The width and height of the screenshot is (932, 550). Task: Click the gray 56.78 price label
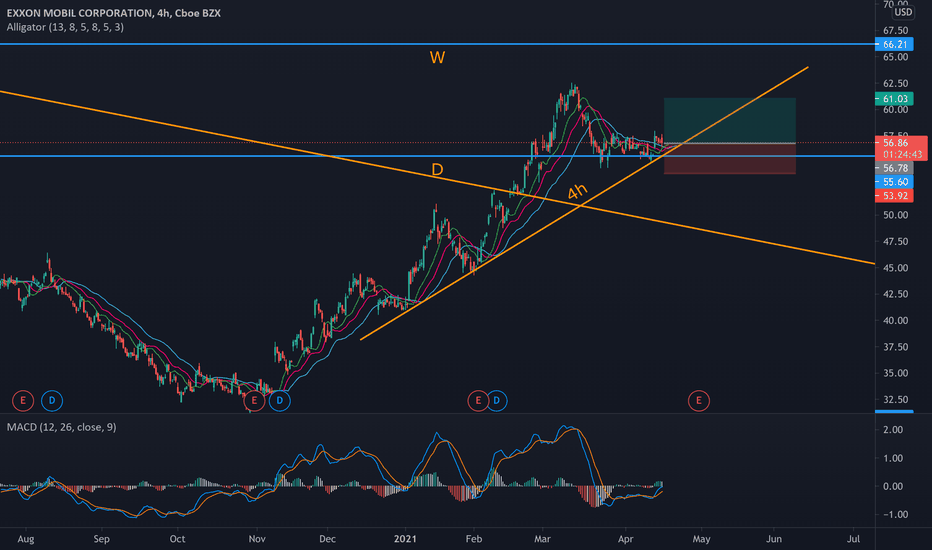click(x=894, y=168)
